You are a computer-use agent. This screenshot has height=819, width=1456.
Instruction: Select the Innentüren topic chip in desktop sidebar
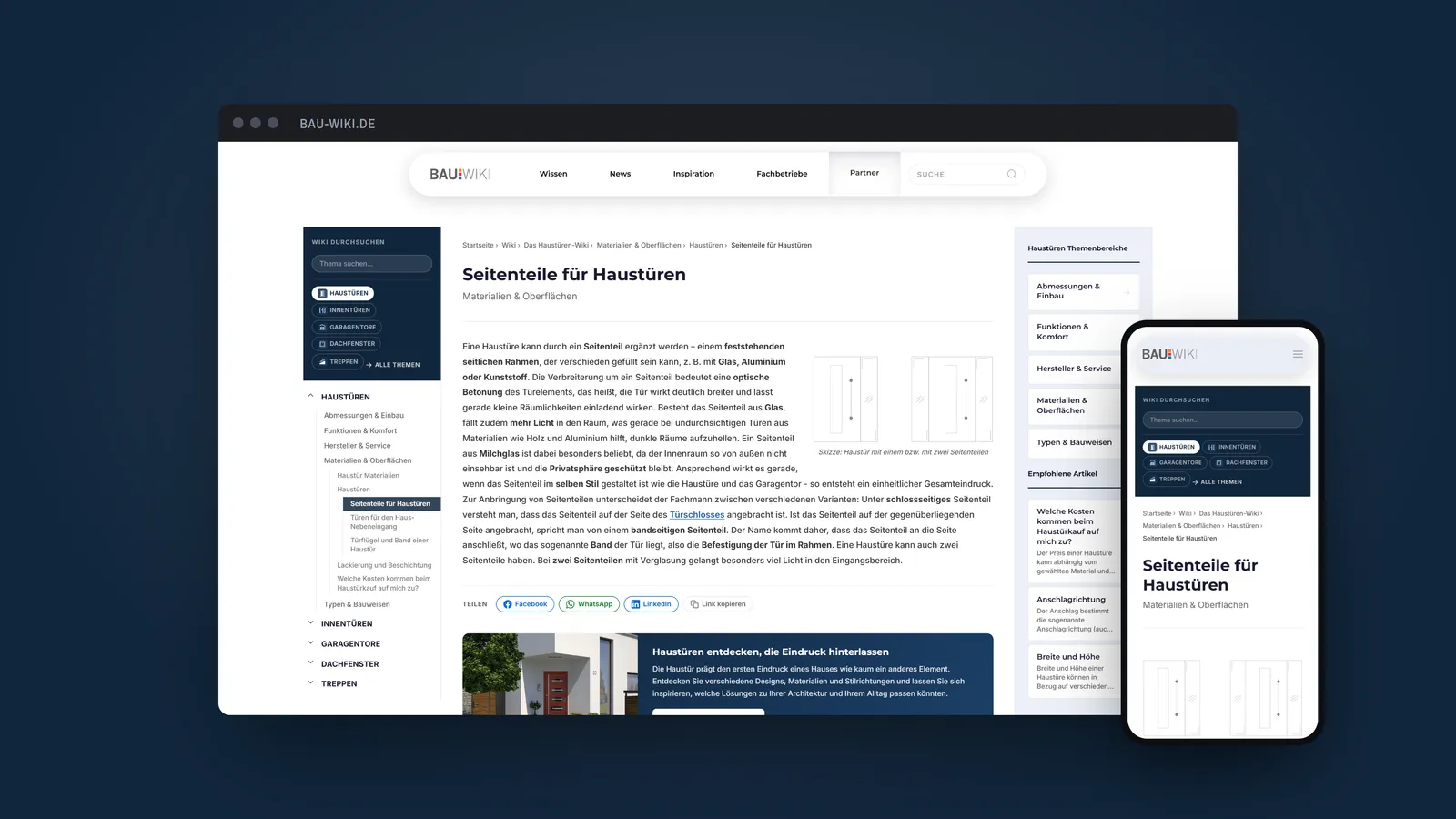[x=344, y=310]
